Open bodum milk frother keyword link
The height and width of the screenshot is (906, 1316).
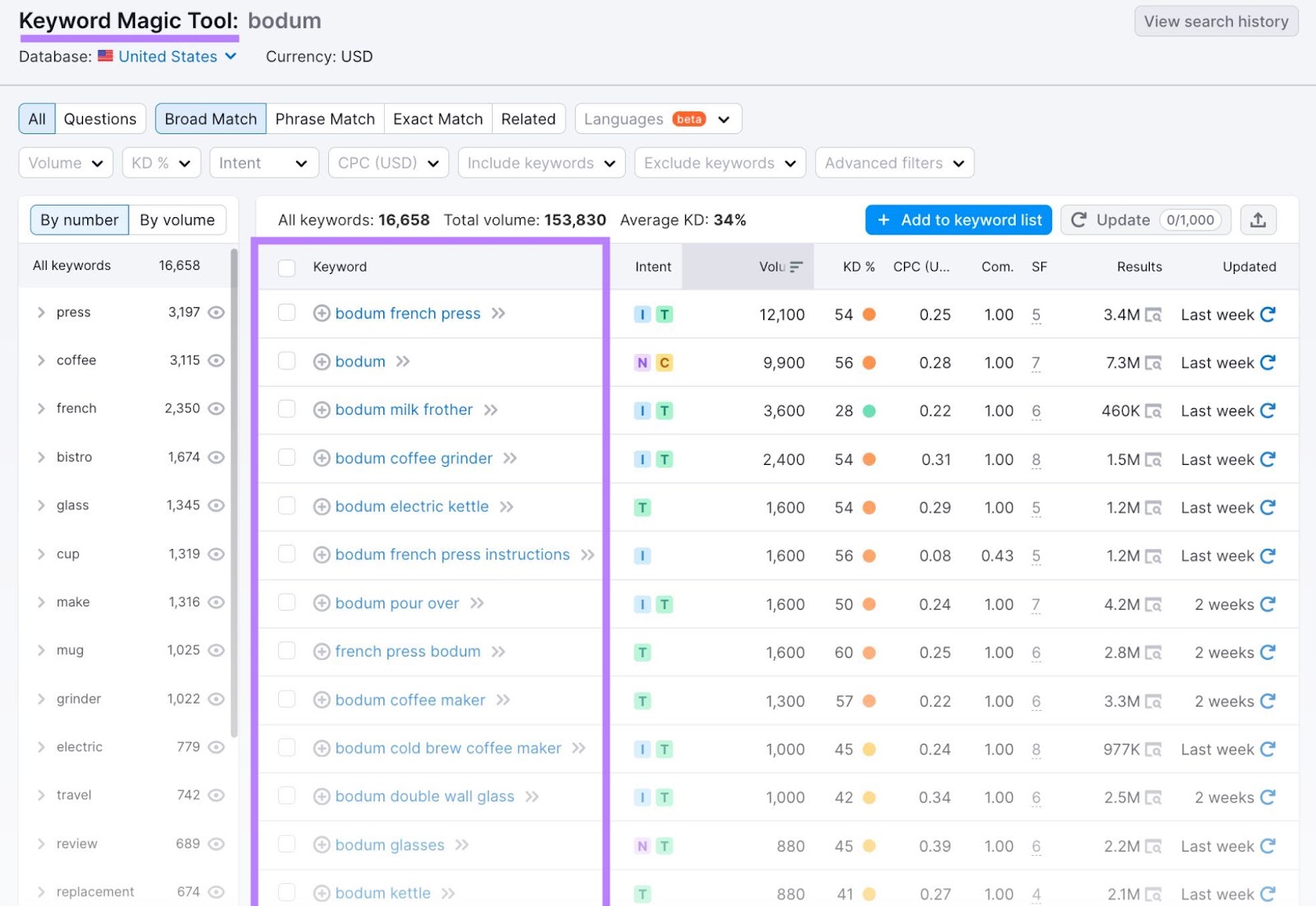(x=404, y=410)
